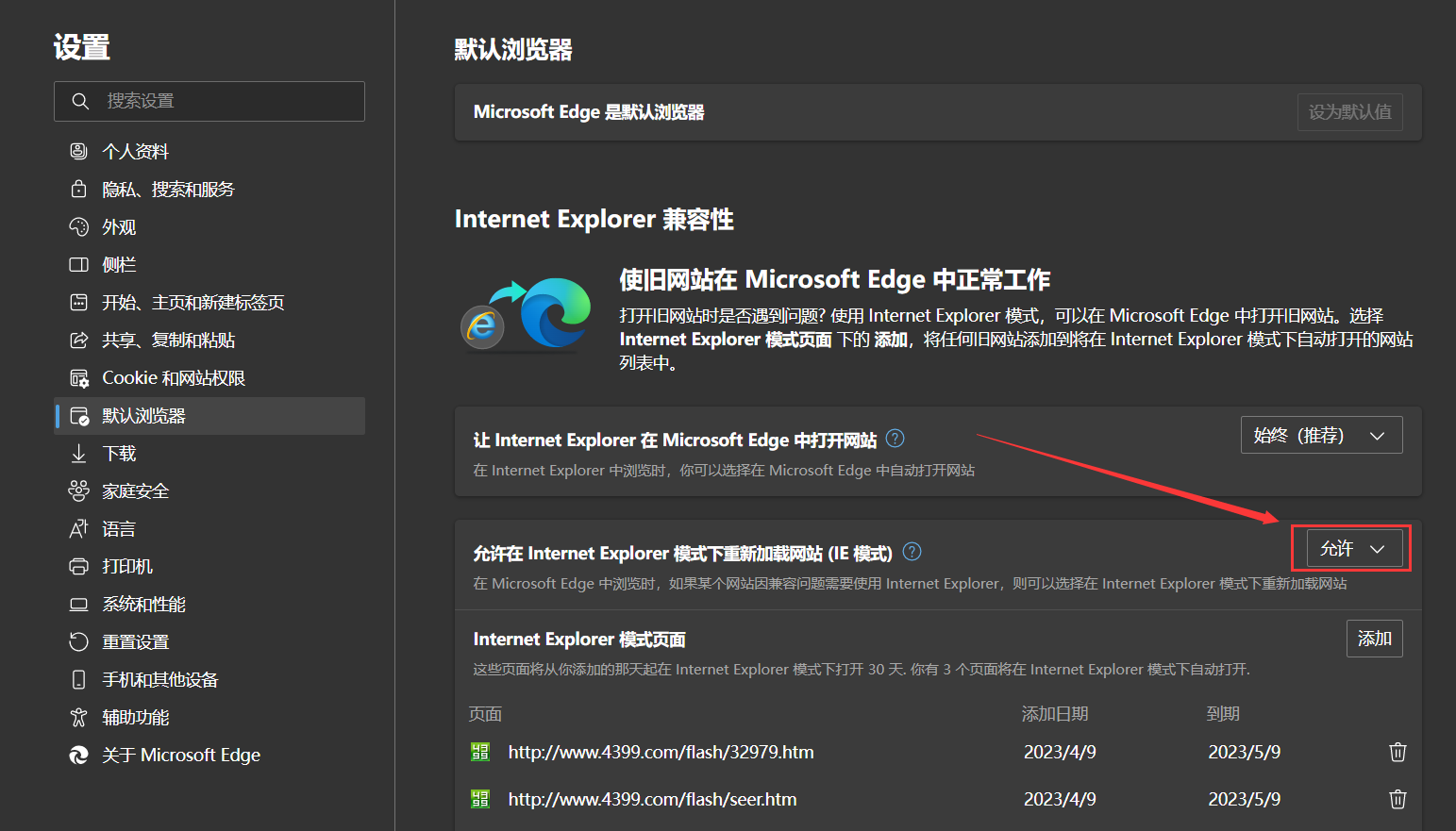This screenshot has width=1456, height=831.
Task: Click help icon next to 允许在 IE 模式下重新加载网站
Action: 912,552
